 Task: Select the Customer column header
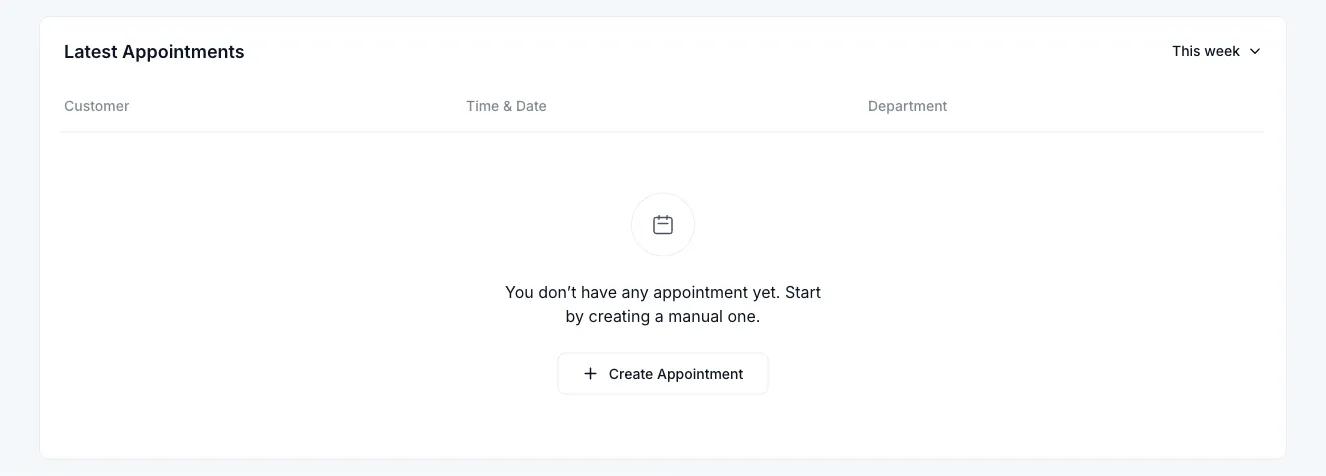coord(97,106)
